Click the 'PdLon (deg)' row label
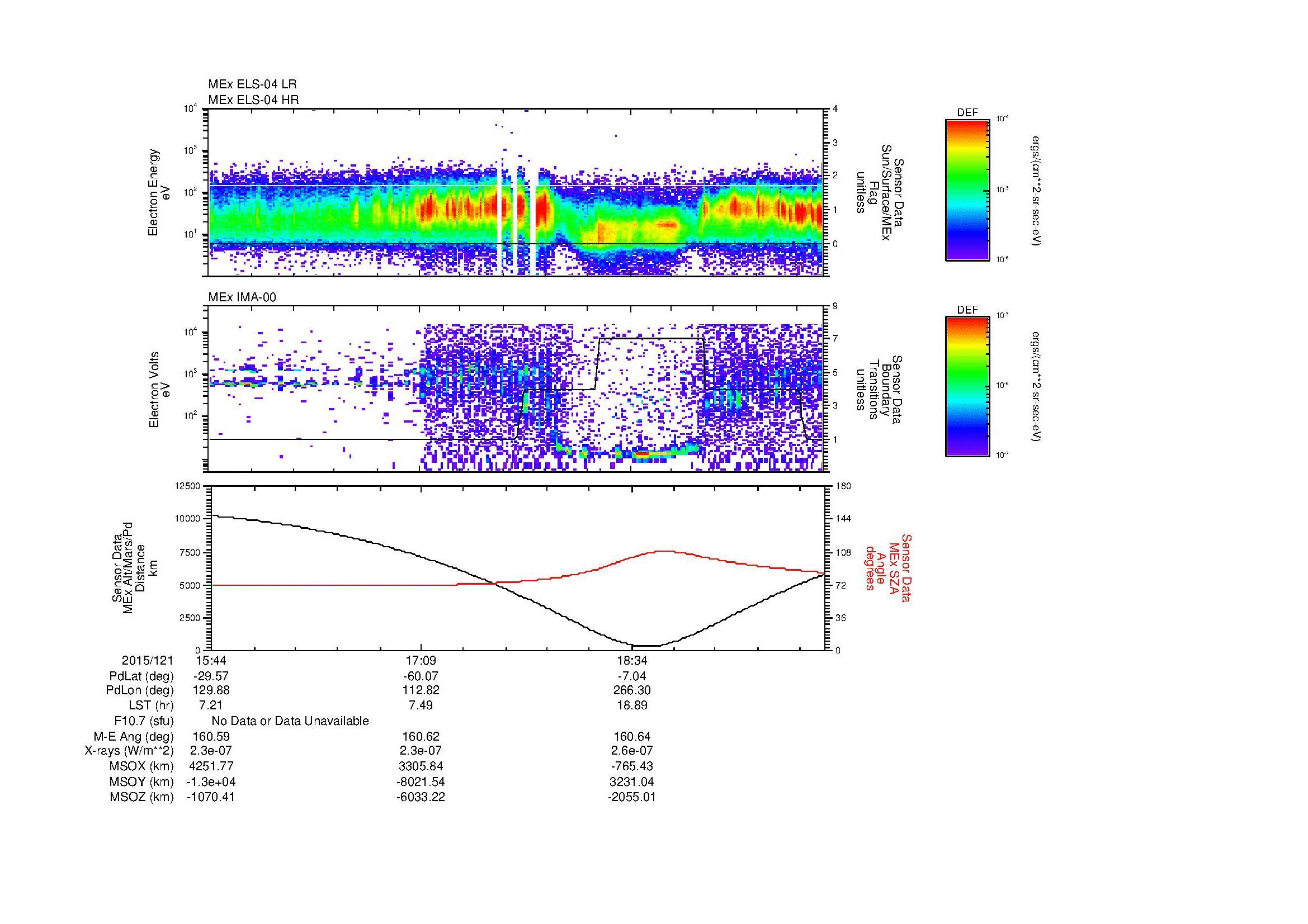The width and height of the screenshot is (1308, 924). coord(140,691)
